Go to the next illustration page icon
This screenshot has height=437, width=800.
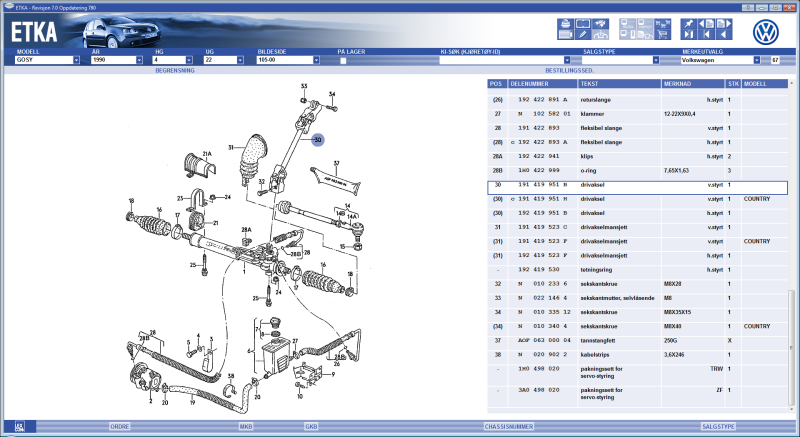point(723,23)
